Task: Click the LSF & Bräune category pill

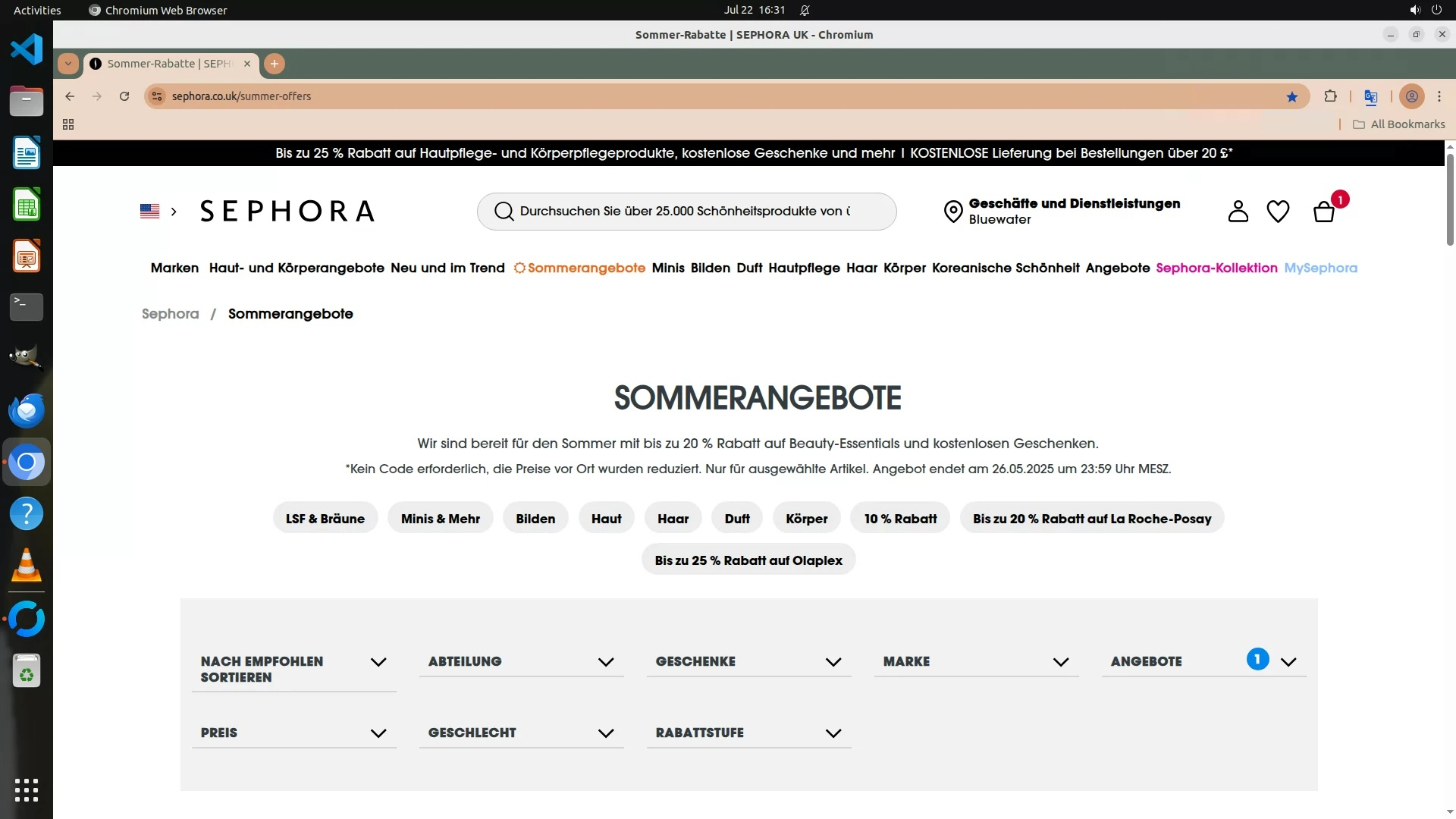Action: [325, 519]
